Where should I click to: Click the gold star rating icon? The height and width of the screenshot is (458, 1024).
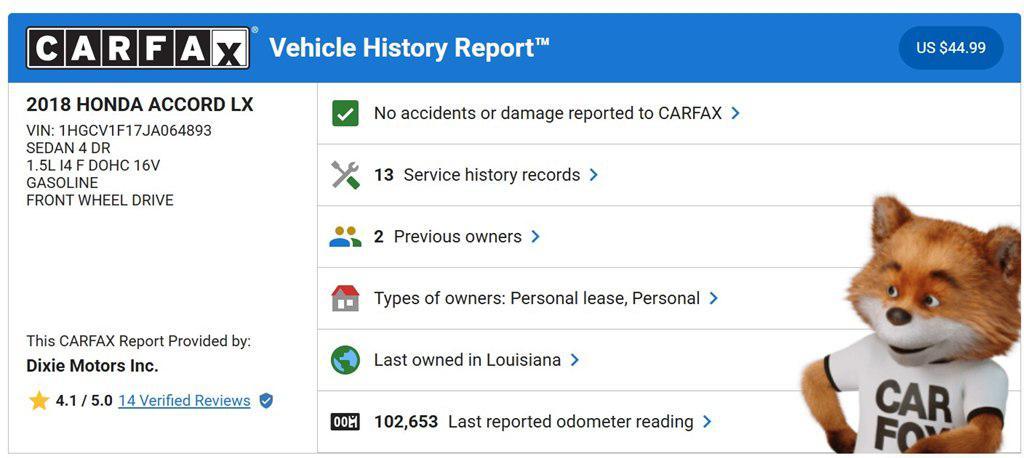(x=39, y=401)
